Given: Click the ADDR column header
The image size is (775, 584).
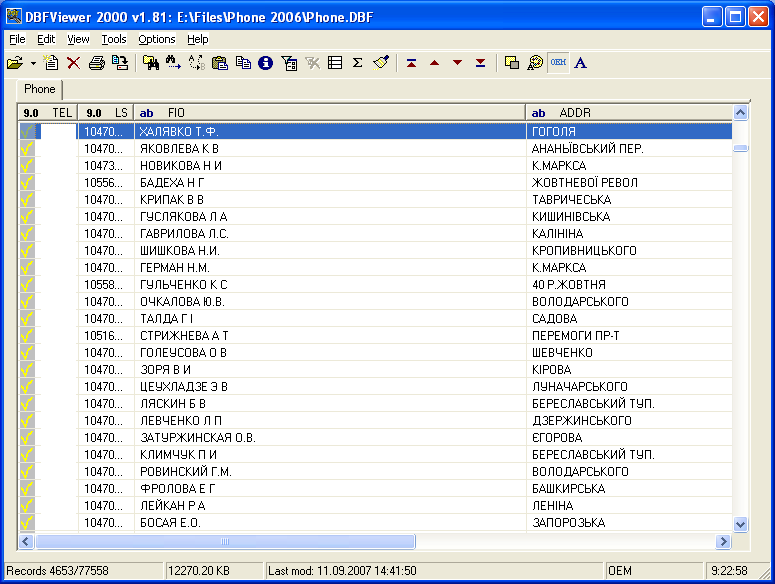Looking at the screenshot, I should click(x=629, y=113).
